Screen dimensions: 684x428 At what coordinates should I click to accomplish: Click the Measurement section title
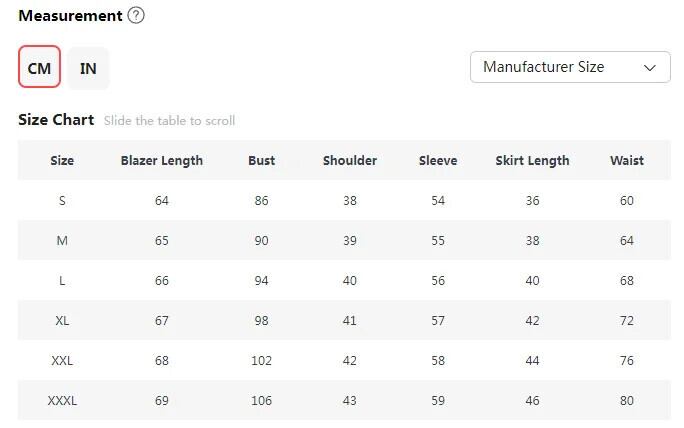[70, 16]
